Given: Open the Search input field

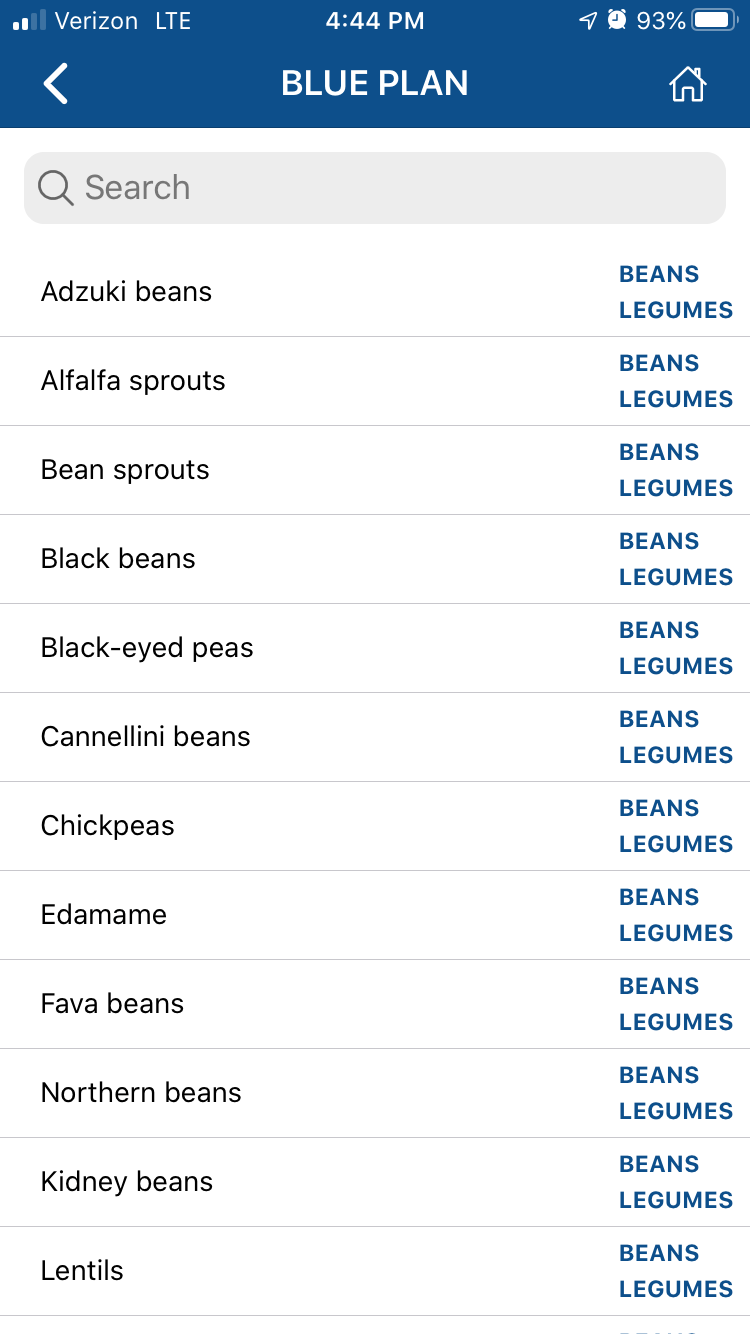Looking at the screenshot, I should 300,187.
